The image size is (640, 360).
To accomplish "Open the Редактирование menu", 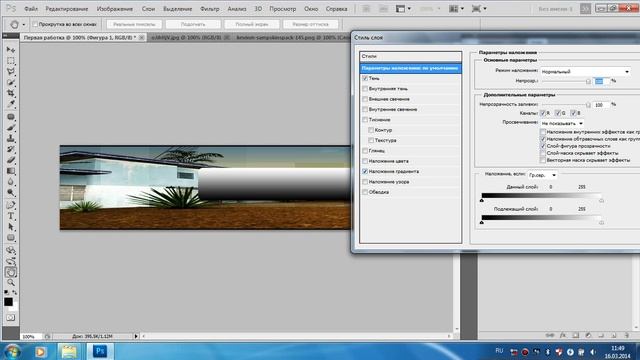I will point(67,9).
